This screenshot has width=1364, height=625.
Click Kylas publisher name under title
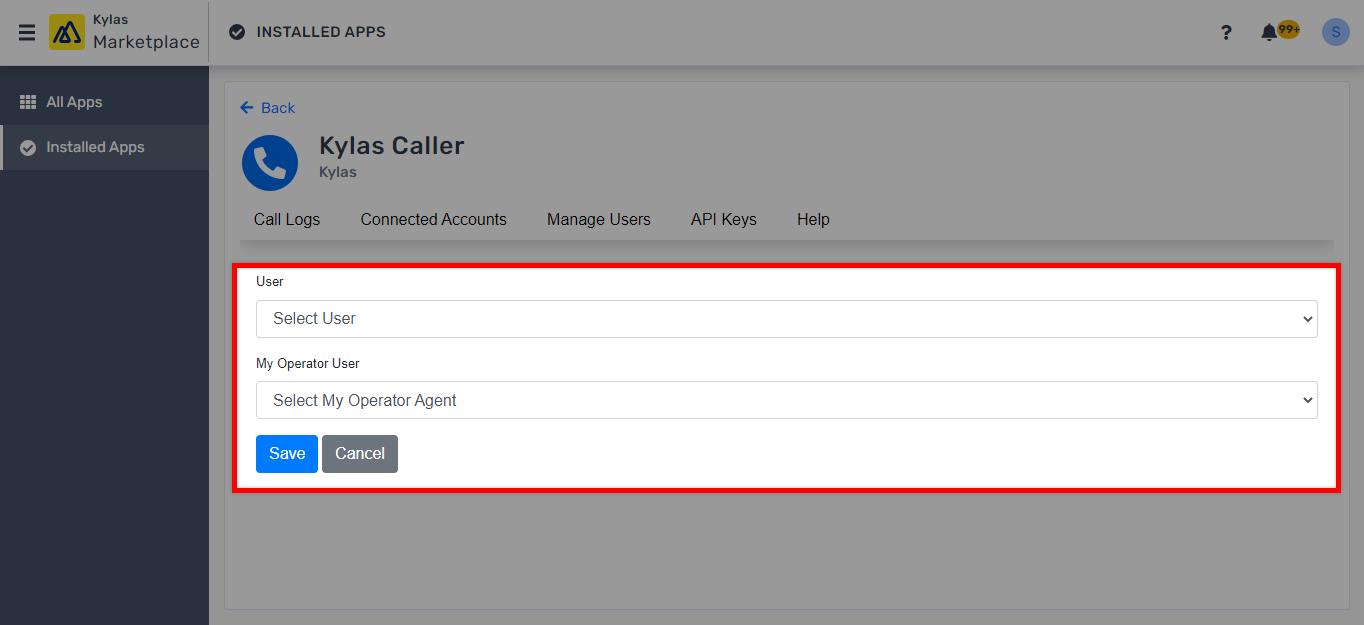tap(338, 172)
